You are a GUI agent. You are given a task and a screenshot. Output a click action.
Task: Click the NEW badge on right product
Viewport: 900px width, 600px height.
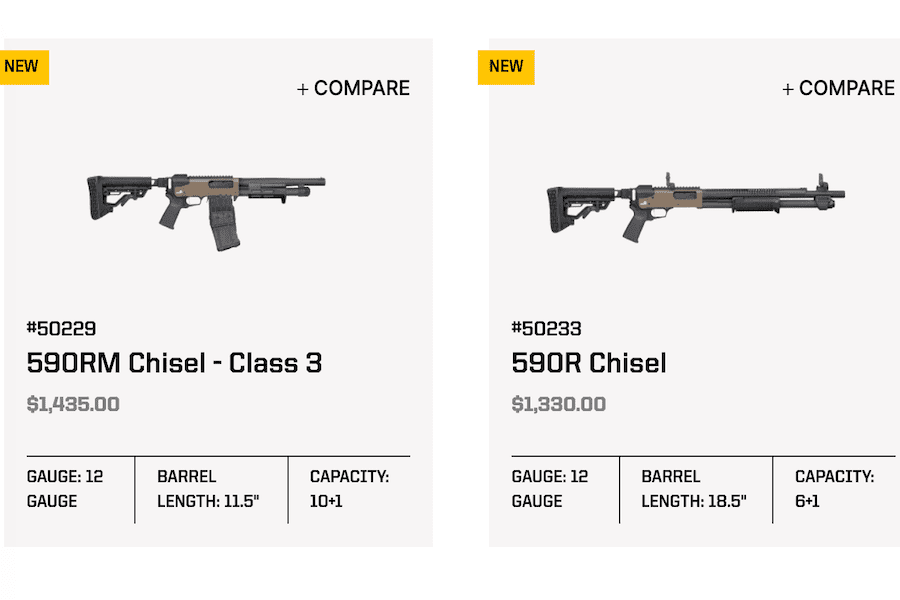(x=506, y=66)
